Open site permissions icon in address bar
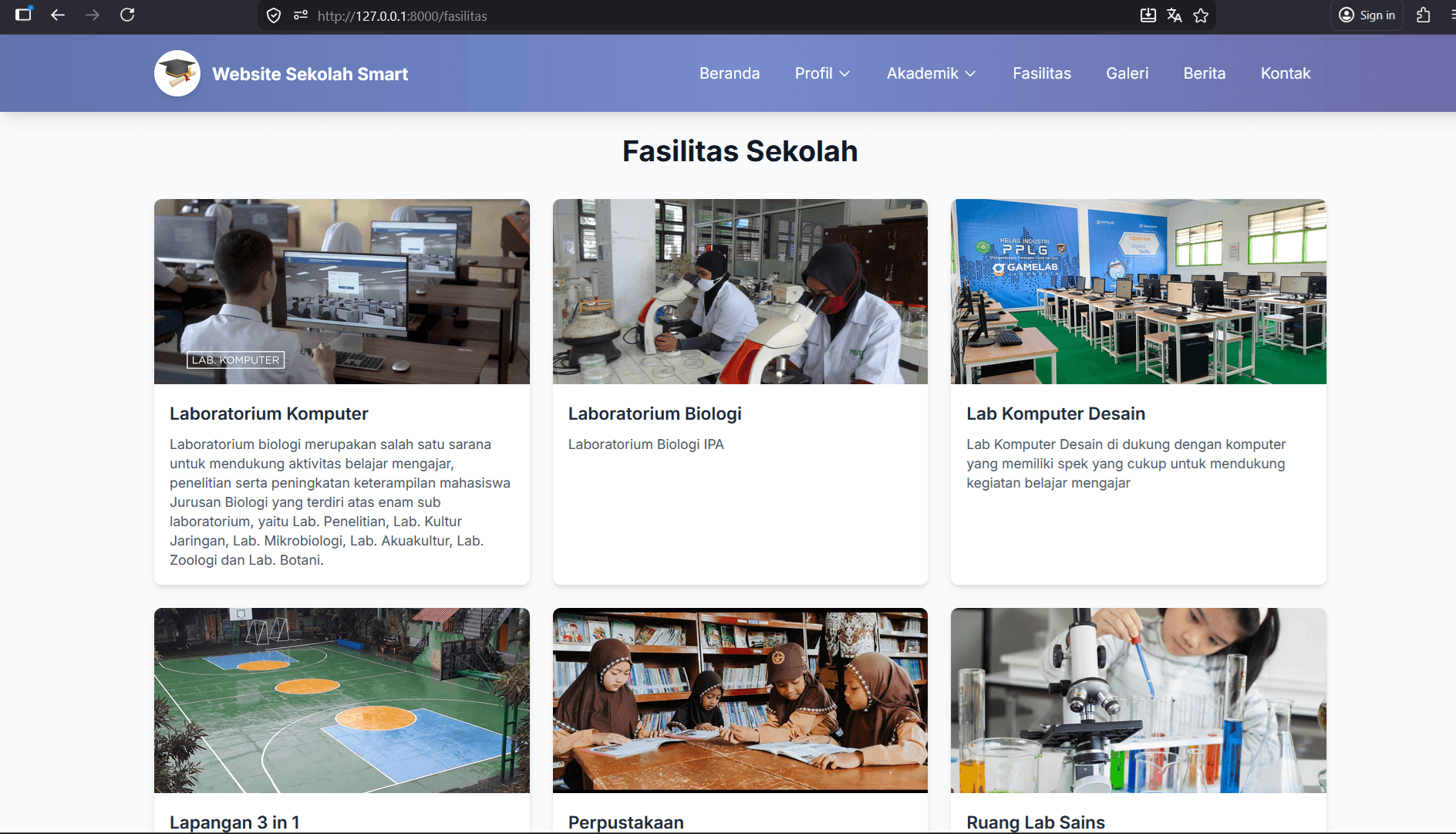This screenshot has width=1456, height=834. (x=301, y=15)
